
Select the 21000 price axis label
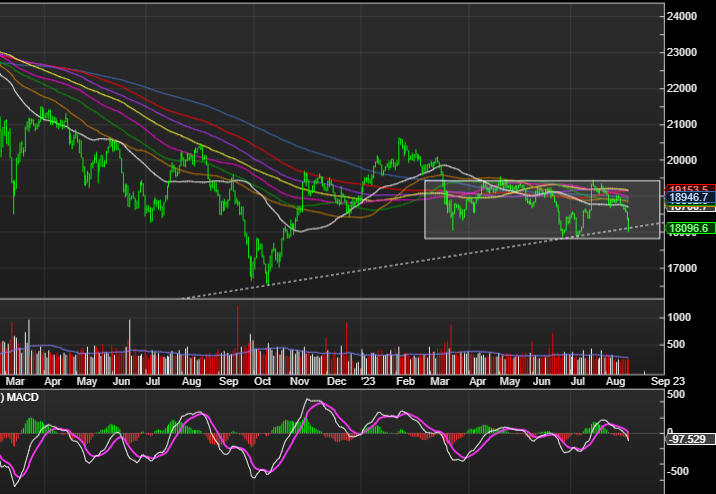682,125
